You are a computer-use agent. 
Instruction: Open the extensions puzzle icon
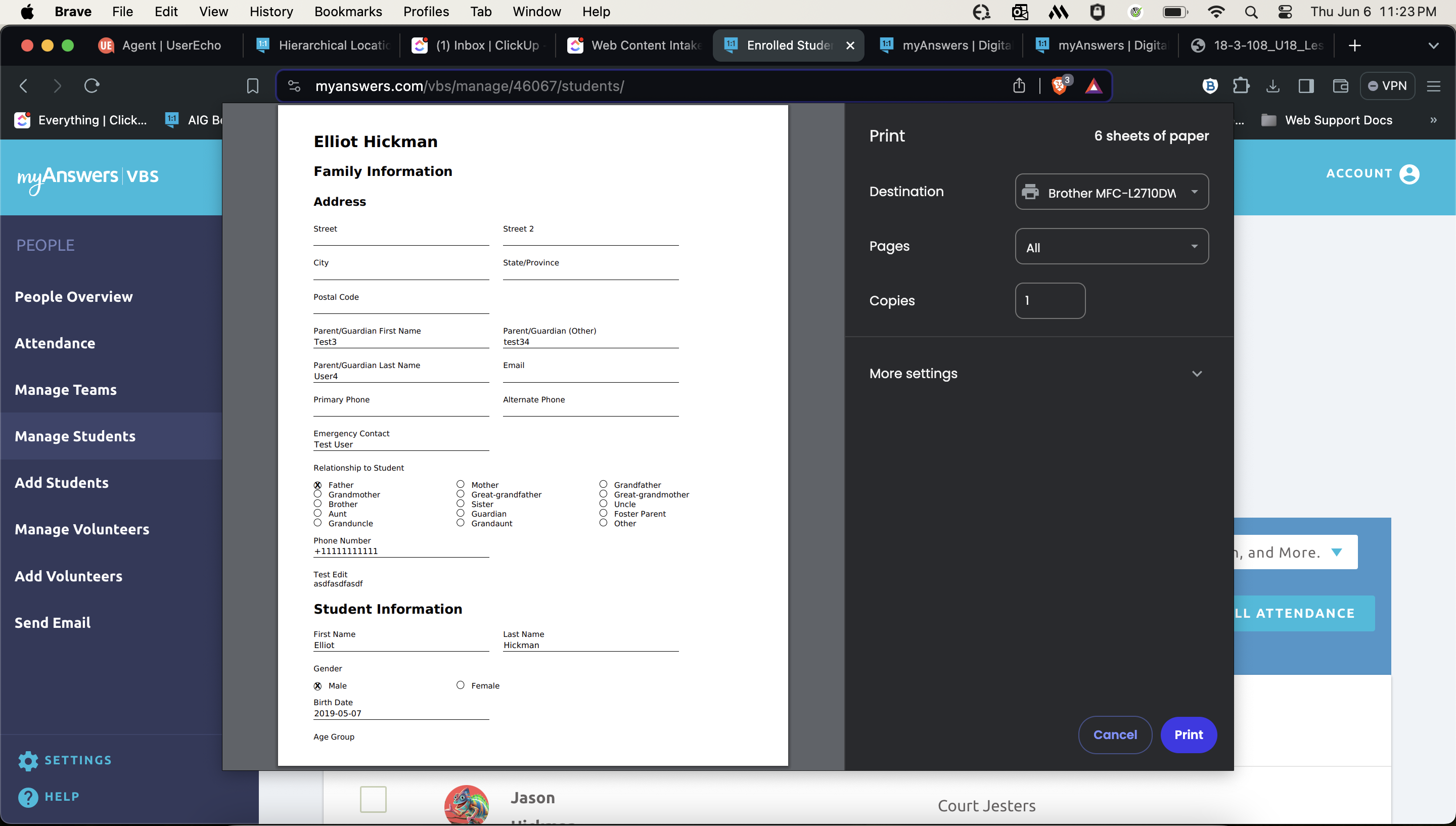pyautogui.click(x=1241, y=85)
